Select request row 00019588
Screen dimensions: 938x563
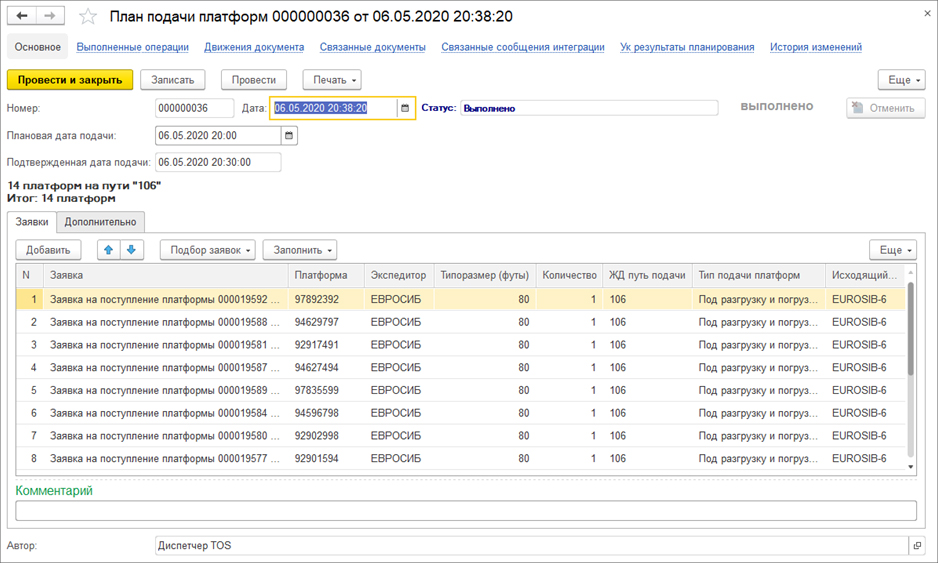click(x=460, y=322)
